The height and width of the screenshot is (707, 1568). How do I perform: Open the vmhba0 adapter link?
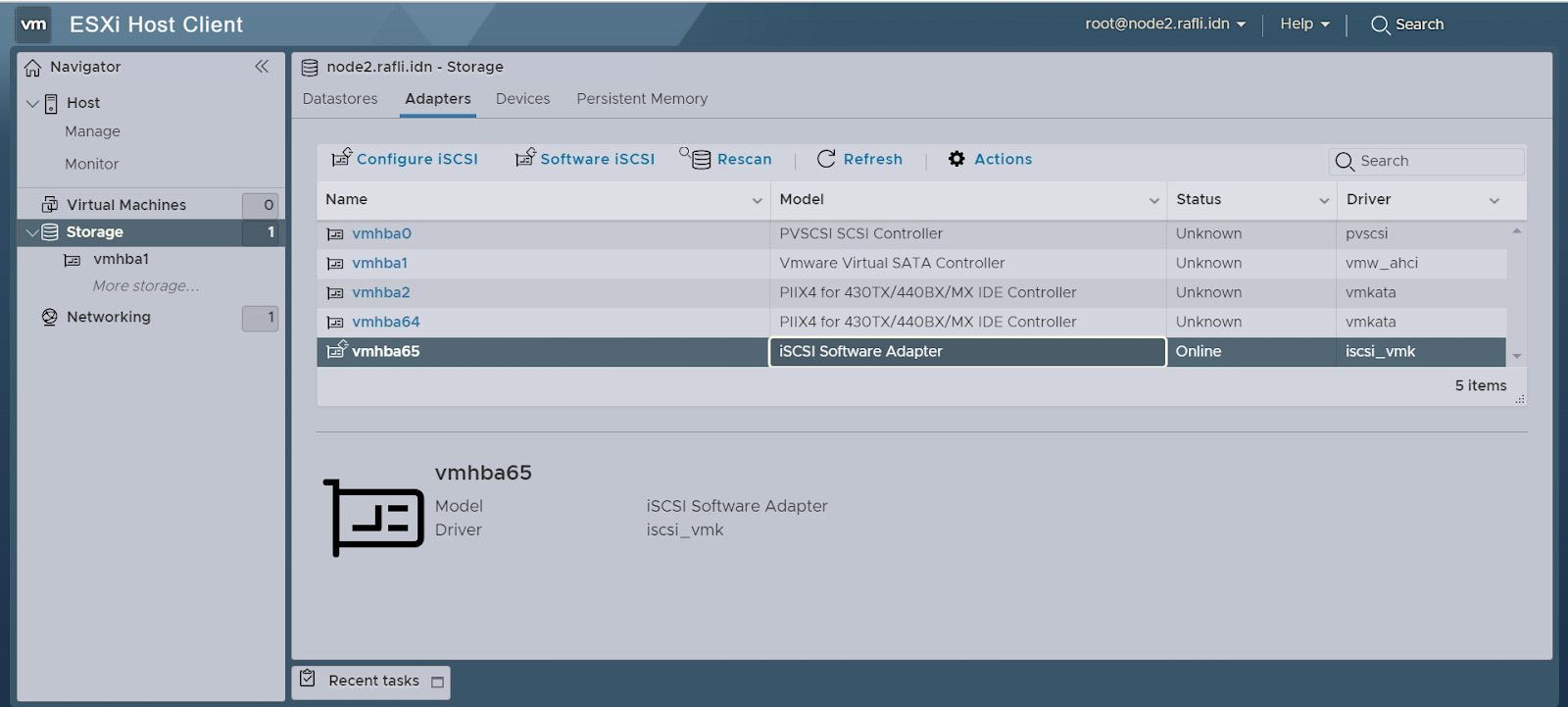coord(382,233)
